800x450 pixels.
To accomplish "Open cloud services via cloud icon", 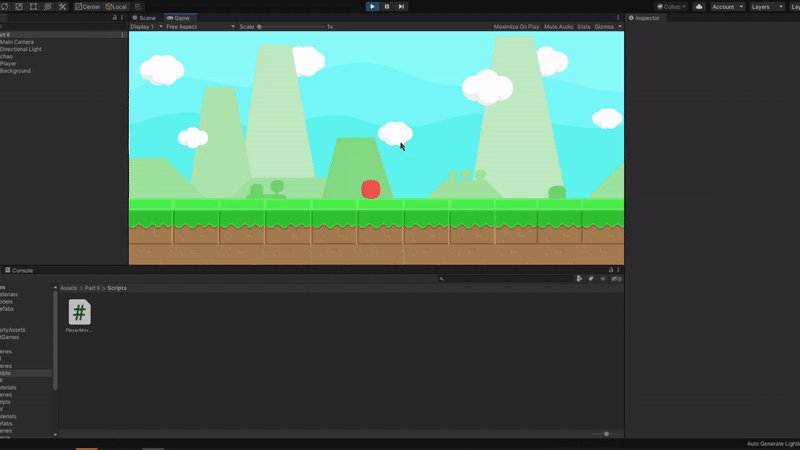I will click(699, 6).
